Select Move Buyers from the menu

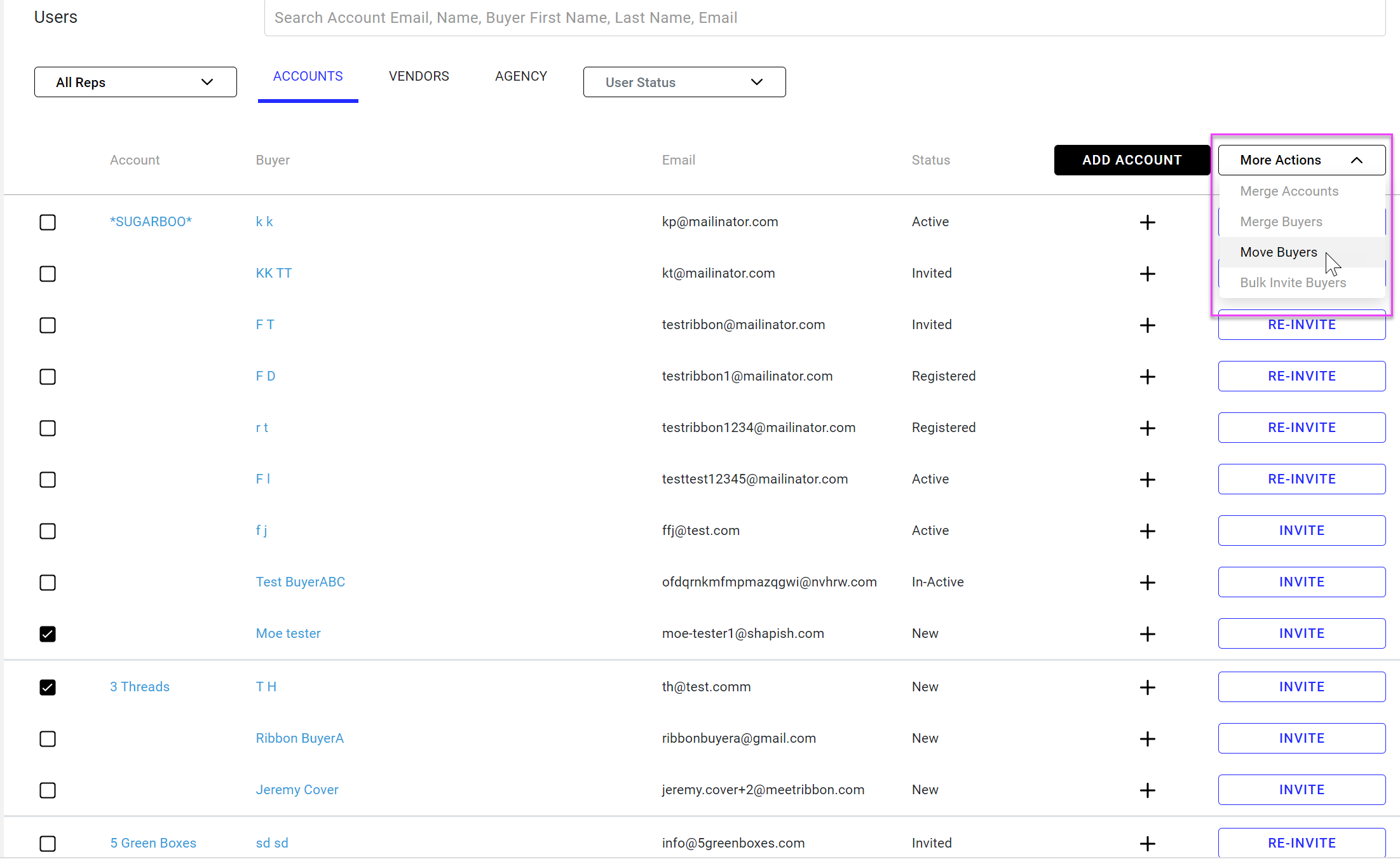pyautogui.click(x=1278, y=252)
